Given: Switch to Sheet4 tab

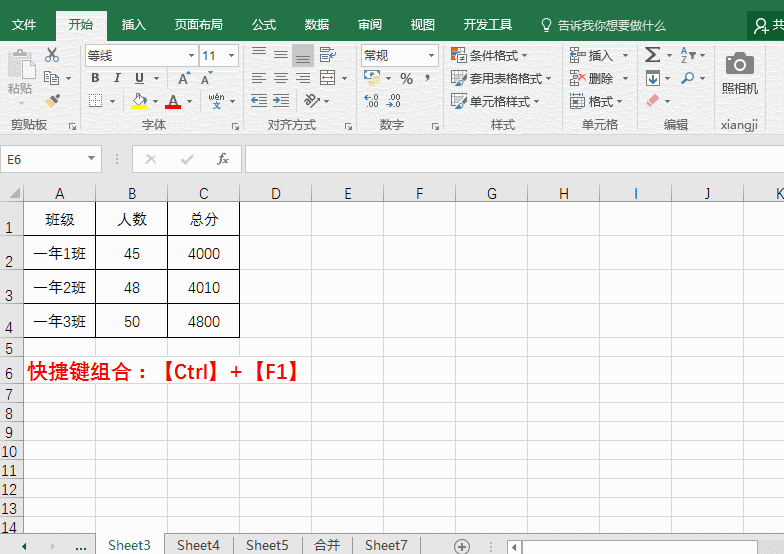Looking at the screenshot, I should [198, 545].
